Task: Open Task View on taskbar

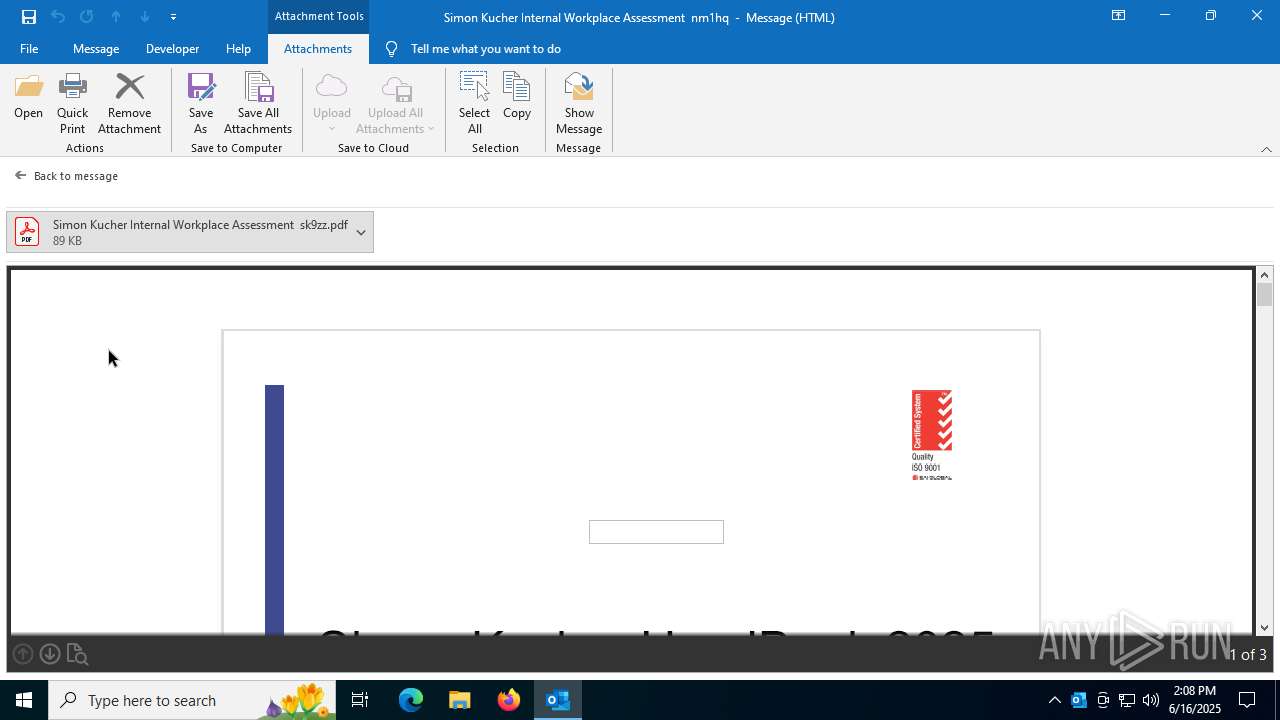Action: [x=360, y=700]
